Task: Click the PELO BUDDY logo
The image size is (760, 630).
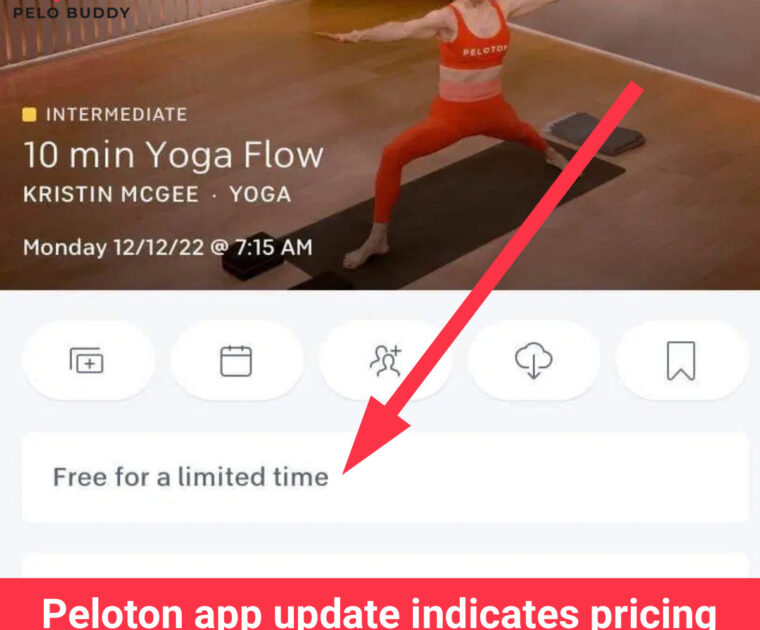Action: tap(72, 12)
